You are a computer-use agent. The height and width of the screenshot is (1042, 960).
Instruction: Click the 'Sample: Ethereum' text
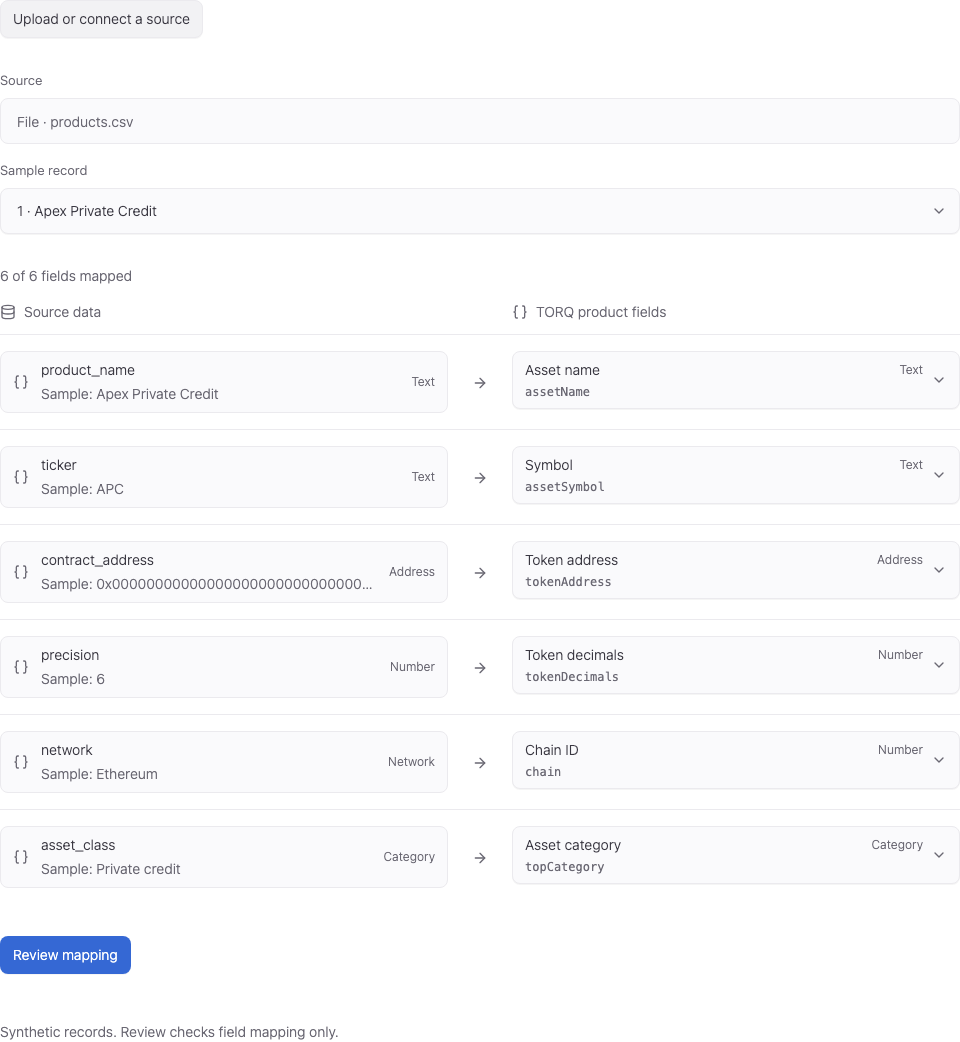pos(100,774)
